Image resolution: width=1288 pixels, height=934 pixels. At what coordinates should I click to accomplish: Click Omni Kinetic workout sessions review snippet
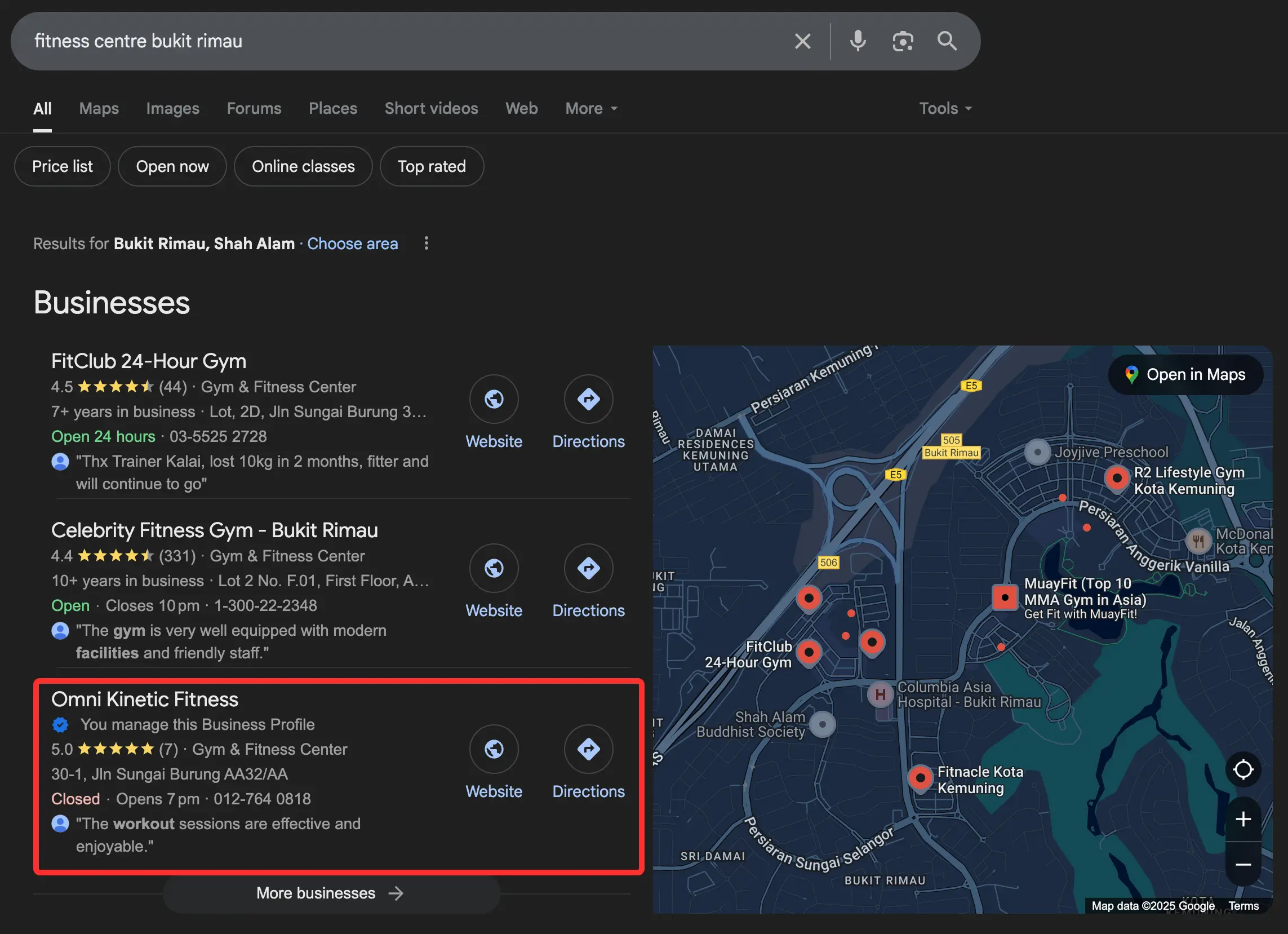click(218, 835)
